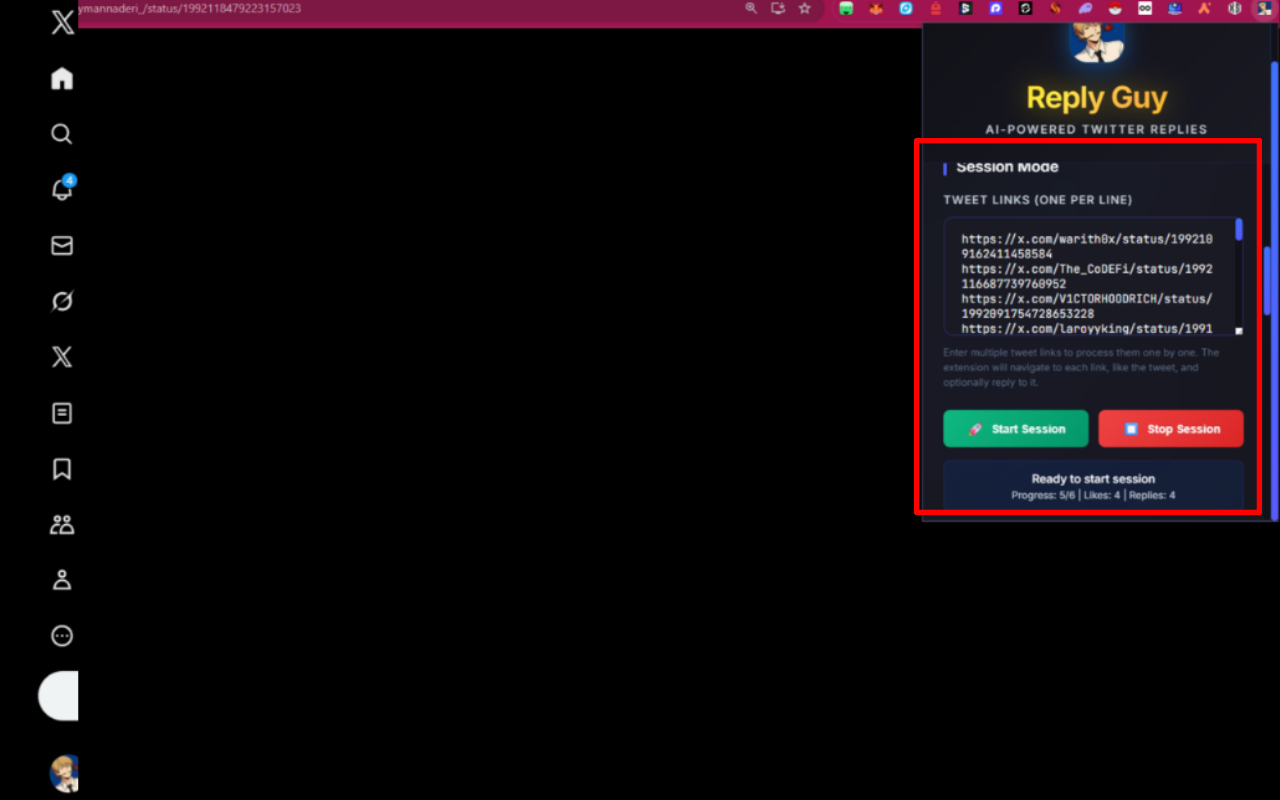1280x800 pixels.
Task: Open the Profile page icon
Action: pyautogui.click(x=62, y=580)
